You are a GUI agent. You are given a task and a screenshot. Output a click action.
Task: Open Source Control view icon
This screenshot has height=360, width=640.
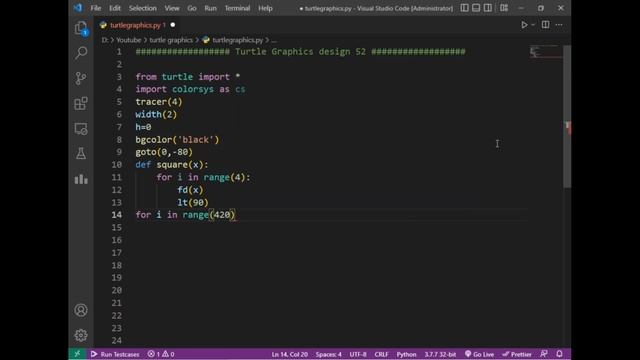pos(81,78)
